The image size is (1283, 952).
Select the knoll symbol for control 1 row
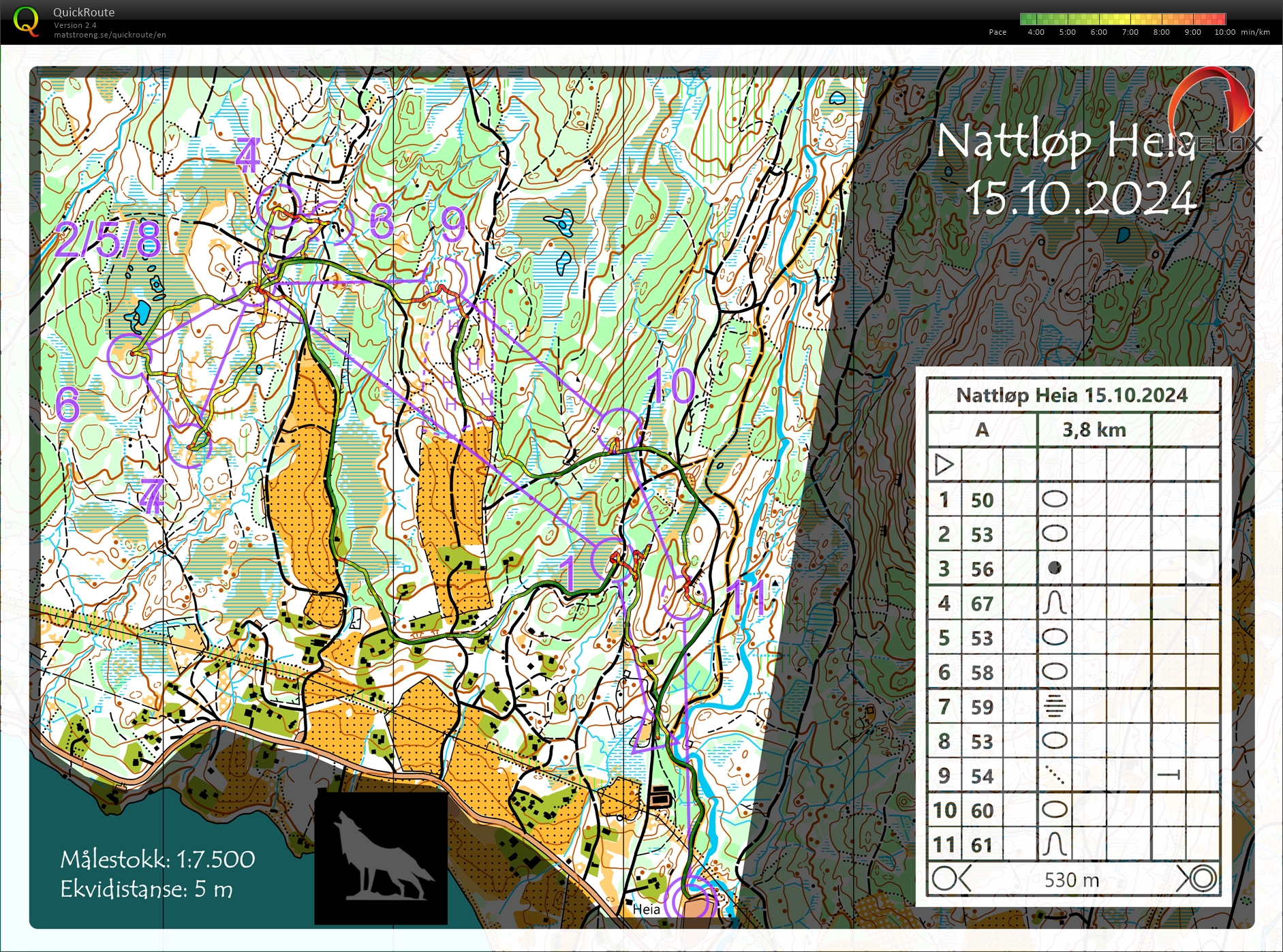[1054, 500]
